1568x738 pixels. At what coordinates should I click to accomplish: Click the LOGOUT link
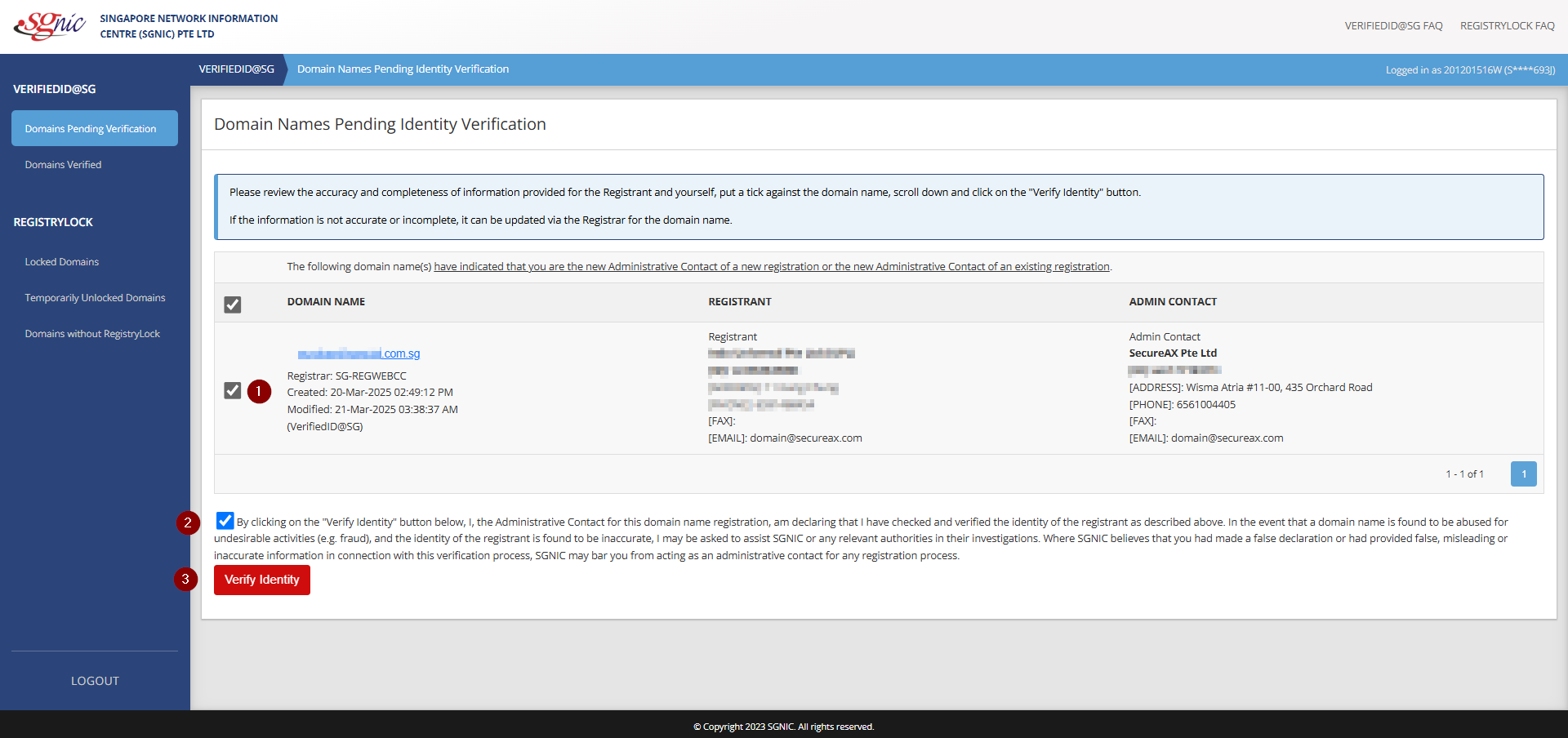coord(95,681)
